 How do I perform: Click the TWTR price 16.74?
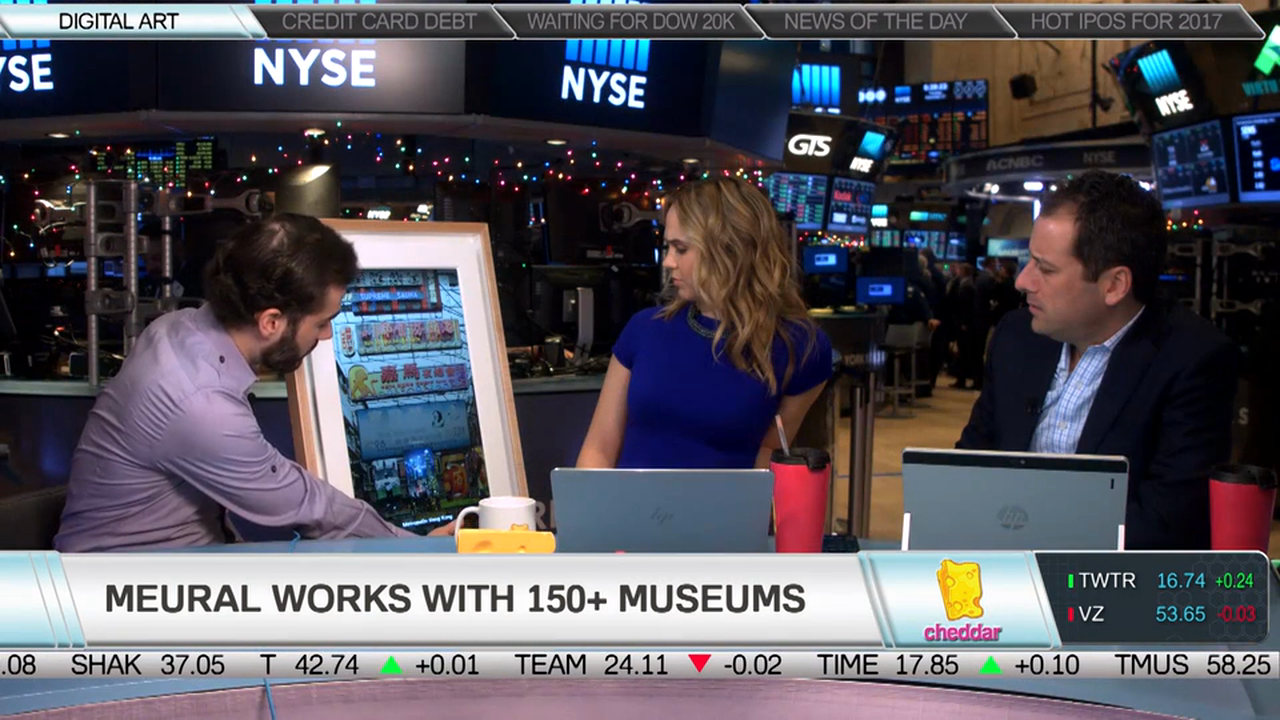[x=1180, y=581]
